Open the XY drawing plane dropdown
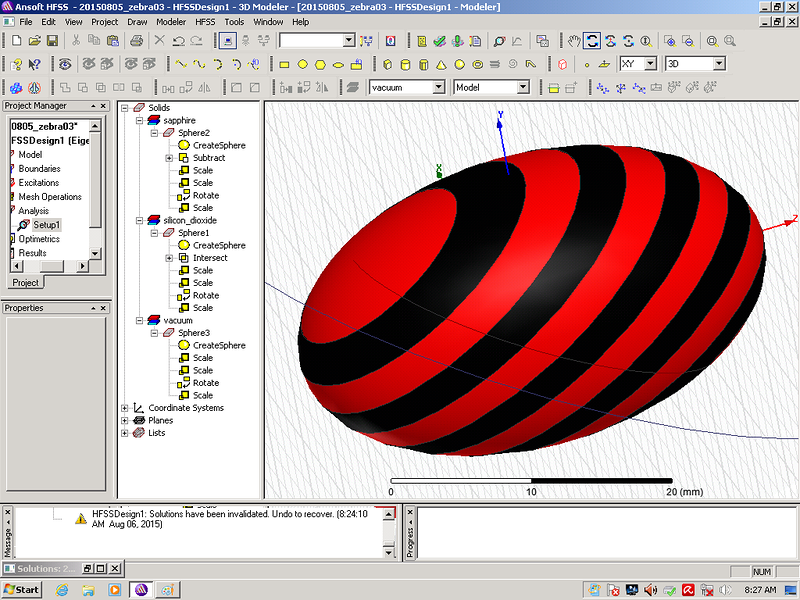Screen dimensions: 800x600 650,64
